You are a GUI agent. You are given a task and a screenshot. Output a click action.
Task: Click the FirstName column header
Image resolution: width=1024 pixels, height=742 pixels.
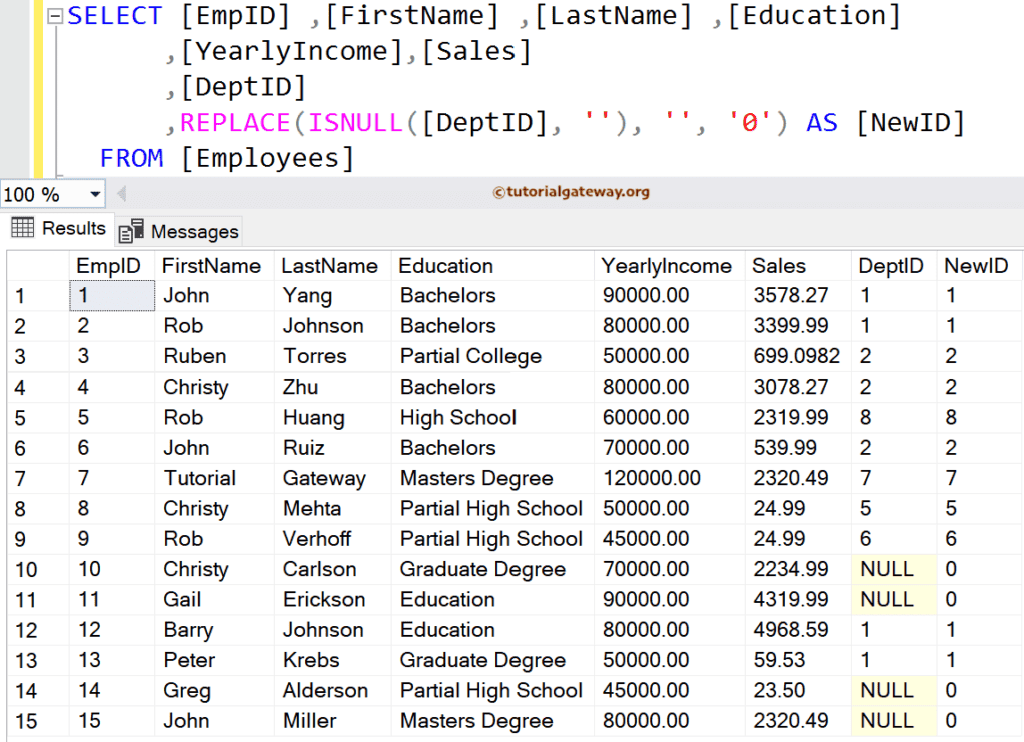[x=212, y=266]
